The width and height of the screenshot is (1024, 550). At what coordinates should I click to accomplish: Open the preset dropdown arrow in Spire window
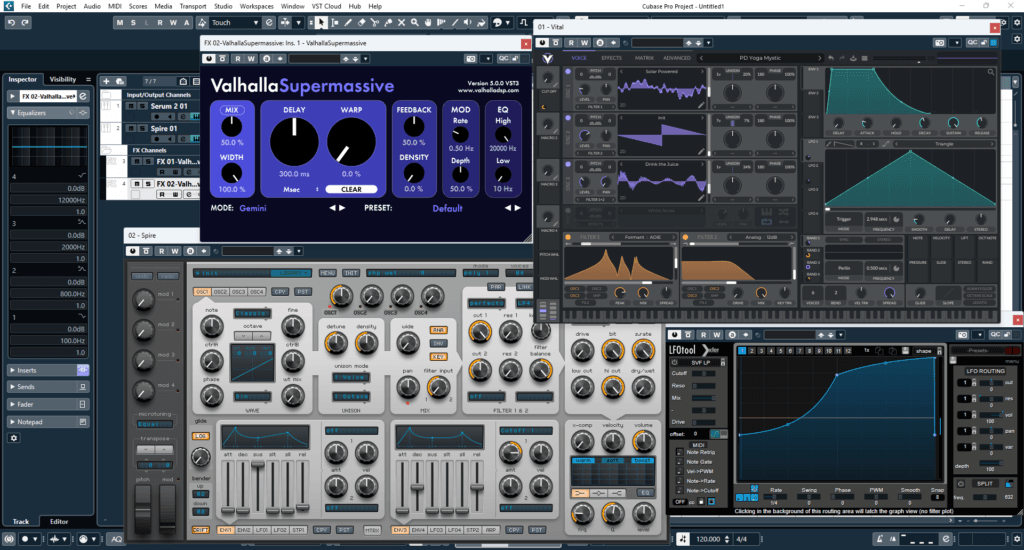coord(298,251)
